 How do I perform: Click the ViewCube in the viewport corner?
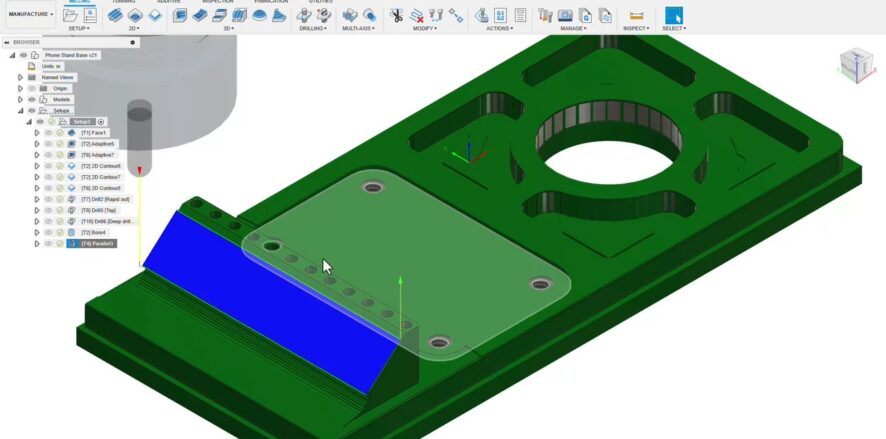[x=854, y=66]
